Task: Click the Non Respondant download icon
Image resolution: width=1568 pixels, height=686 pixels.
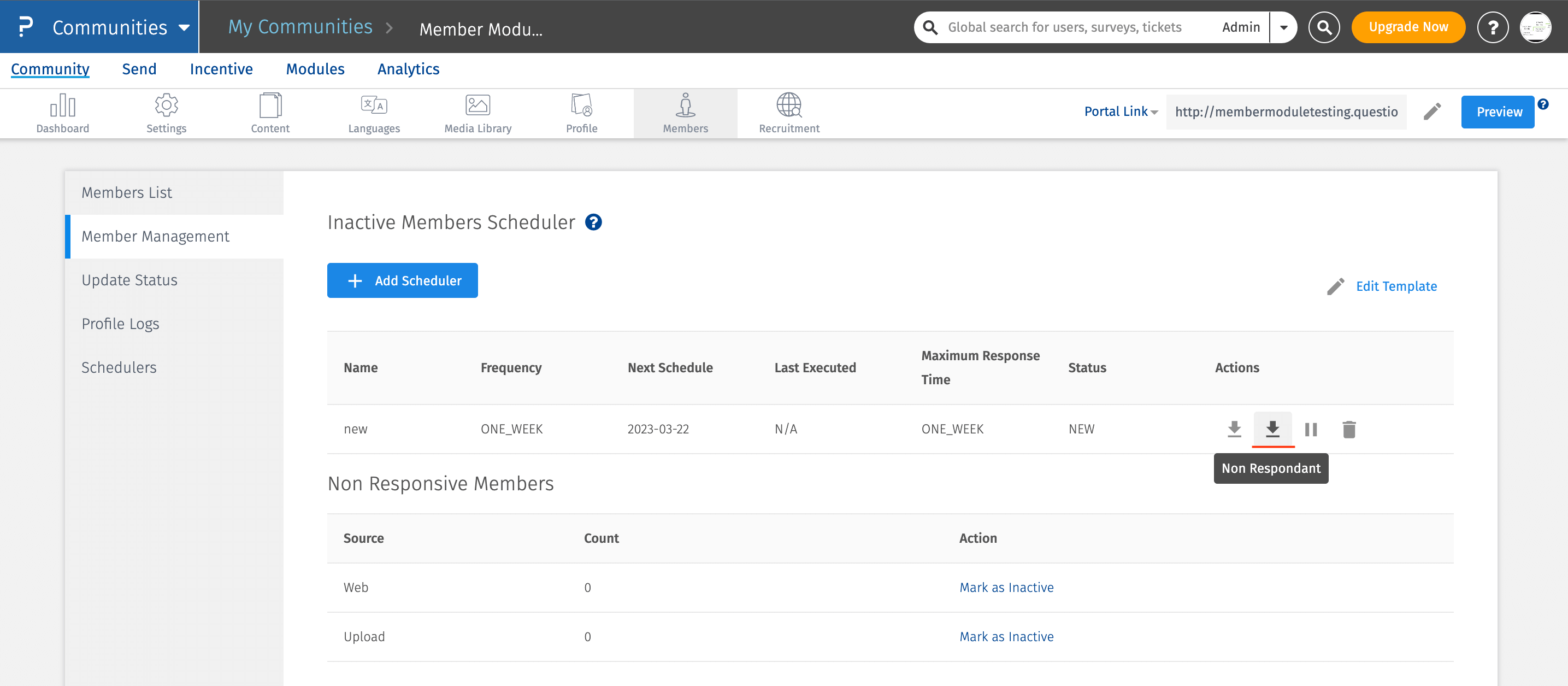Action: click(1272, 429)
